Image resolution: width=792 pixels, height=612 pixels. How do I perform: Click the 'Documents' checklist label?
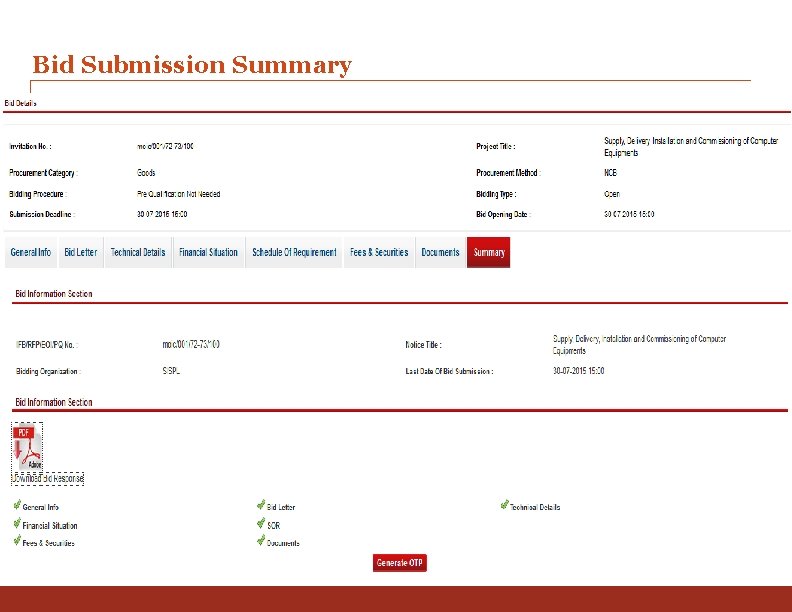pyautogui.click(x=283, y=543)
